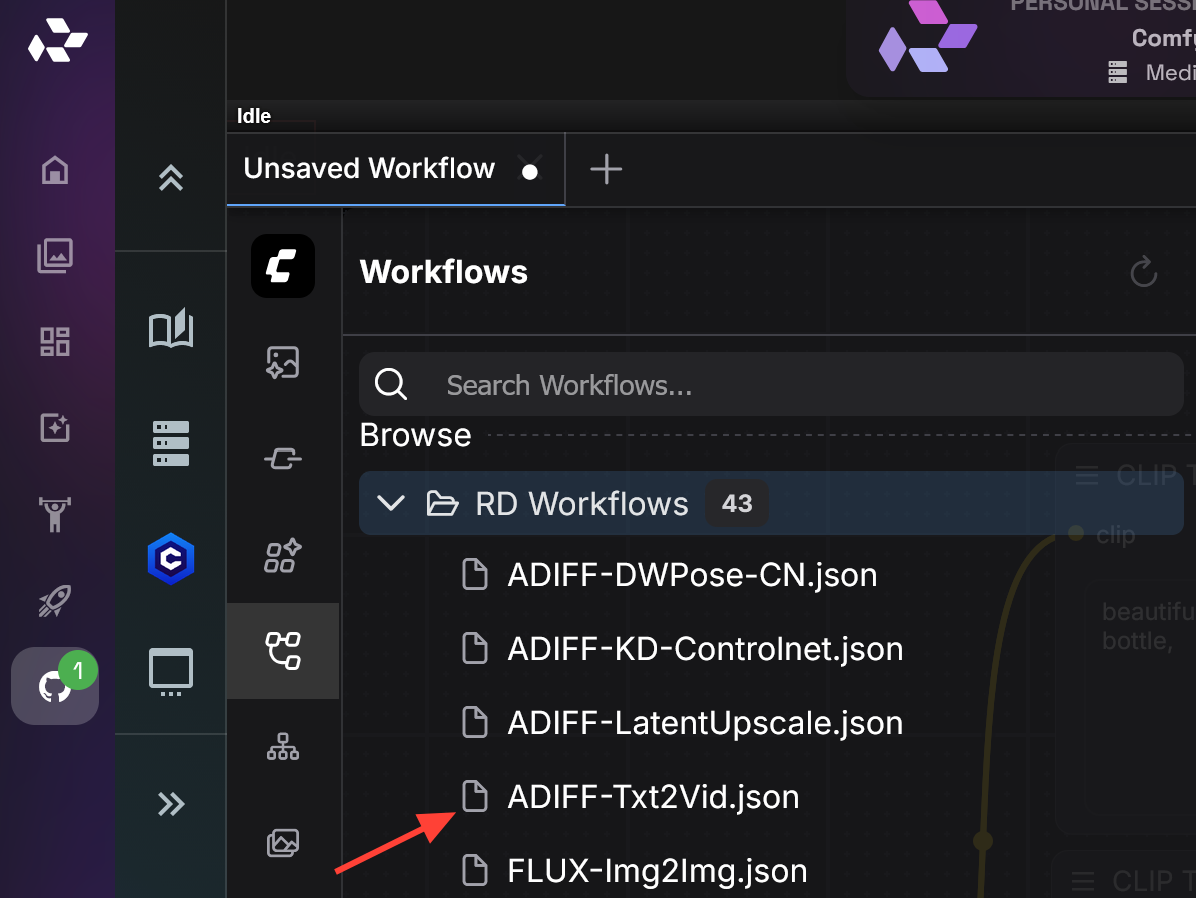Open the node library squares sparkle icon
This screenshot has height=898, width=1196.
283,555
